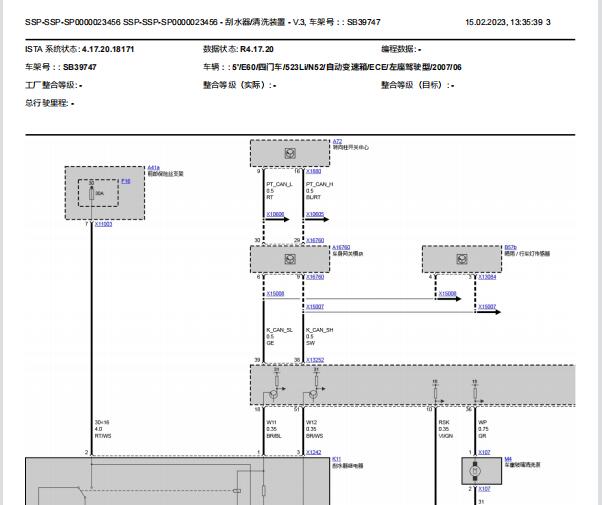Click the timestamp 15.02.2023, 13:35:39
Viewport: 602px width, 505px height.
504,22
